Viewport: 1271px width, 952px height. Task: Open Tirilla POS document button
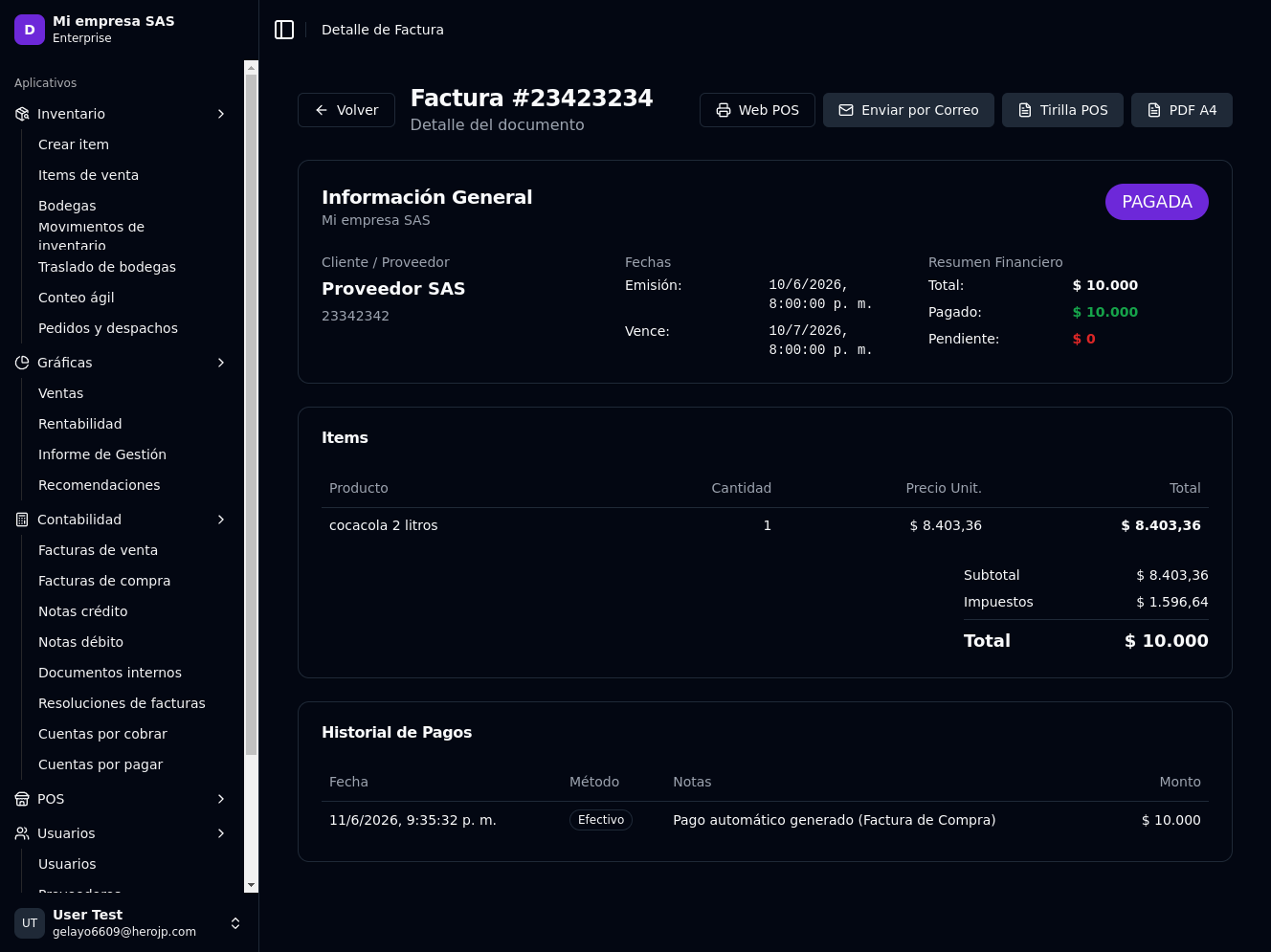(1062, 110)
